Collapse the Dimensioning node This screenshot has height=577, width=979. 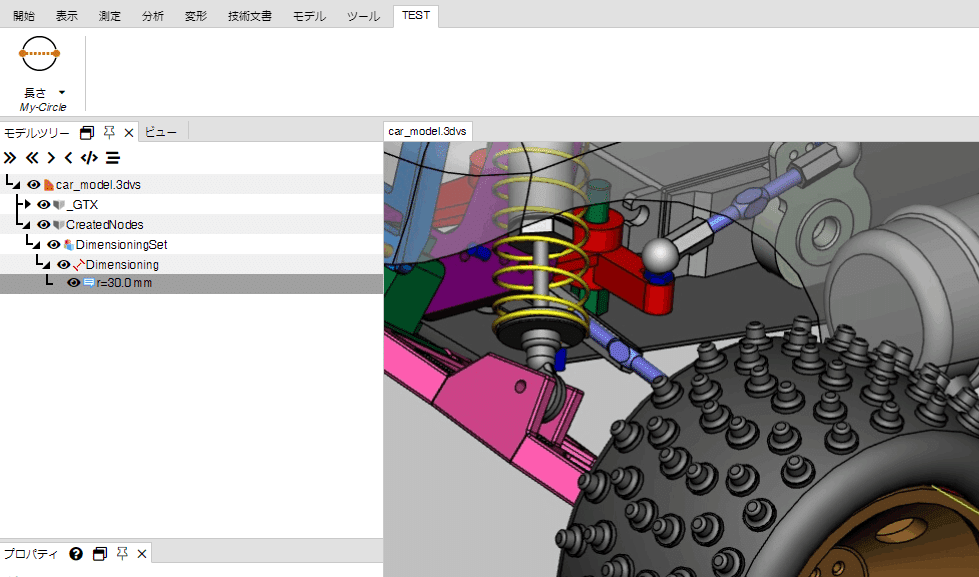tap(46, 265)
